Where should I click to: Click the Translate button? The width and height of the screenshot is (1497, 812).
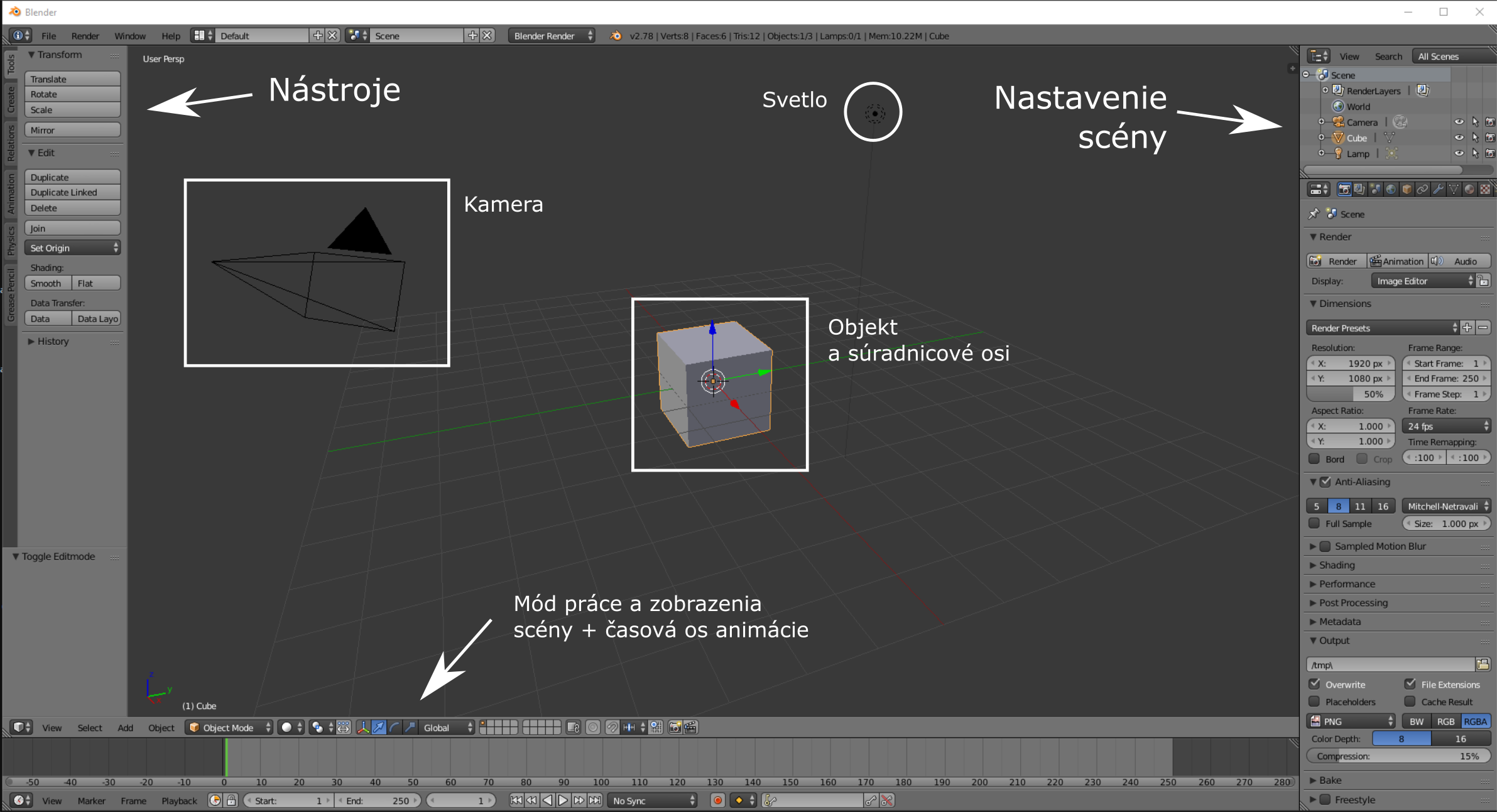click(x=72, y=78)
